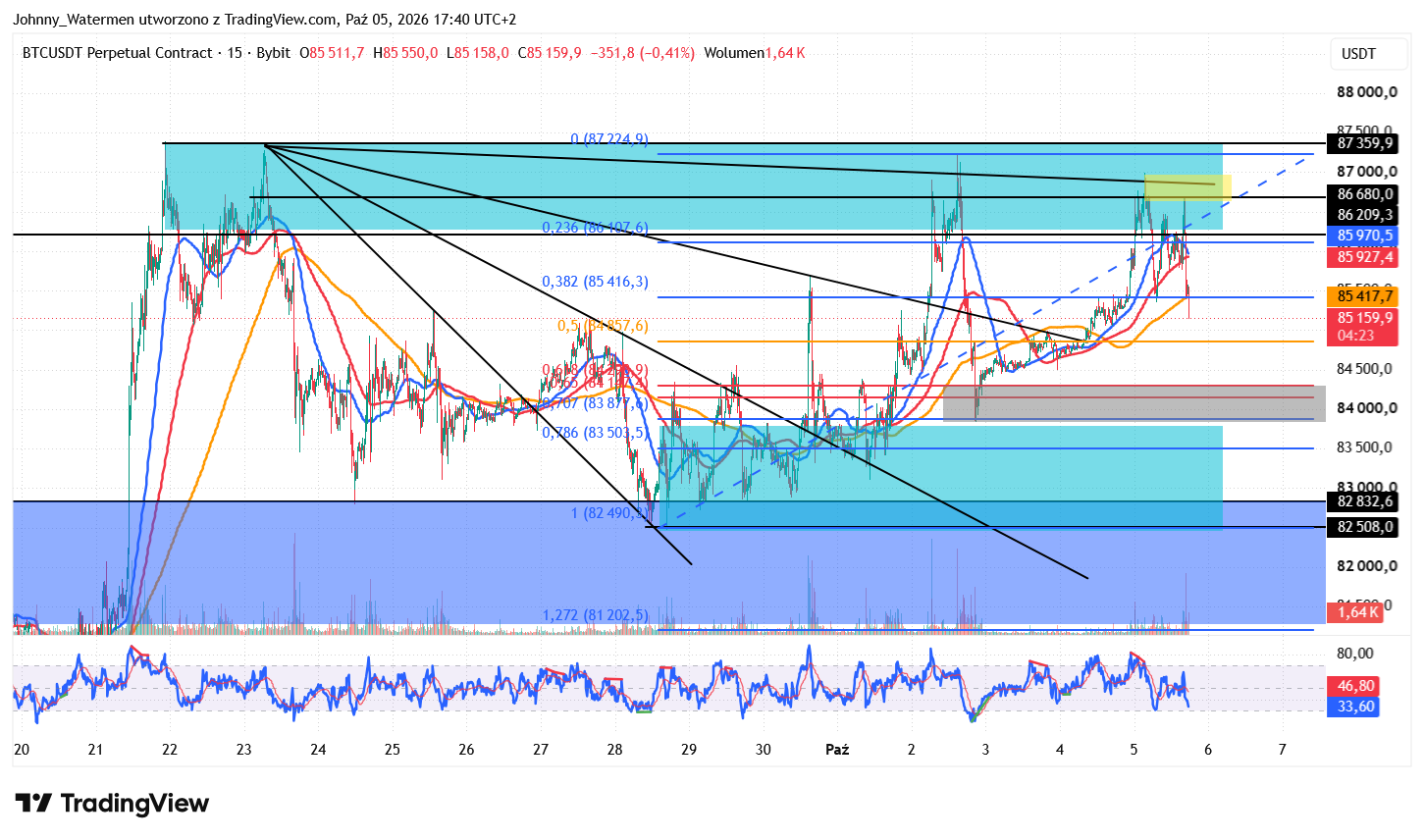
Task: Select the gray rectangle zone near 84 000
Action: point(1134,403)
